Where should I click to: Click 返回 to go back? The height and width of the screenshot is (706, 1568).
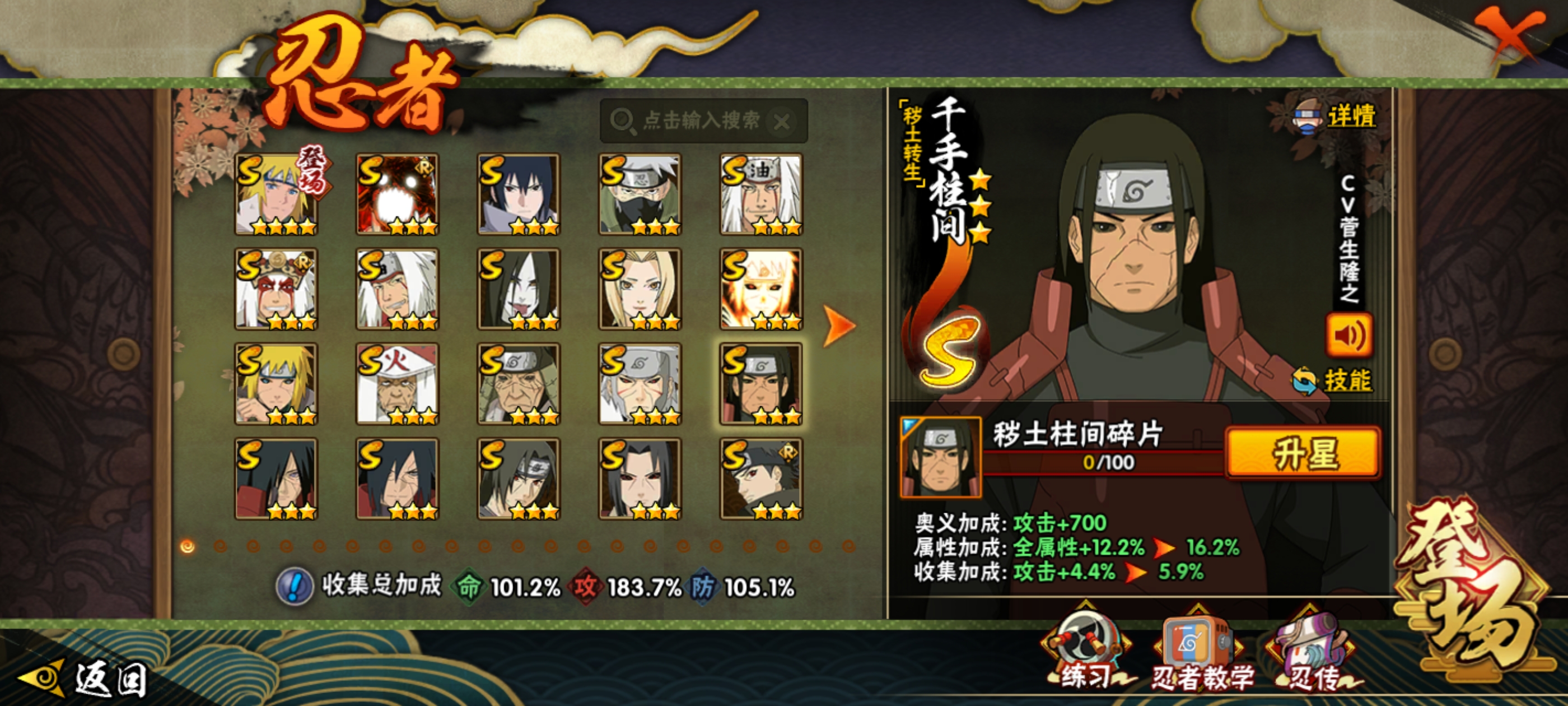click(x=83, y=679)
